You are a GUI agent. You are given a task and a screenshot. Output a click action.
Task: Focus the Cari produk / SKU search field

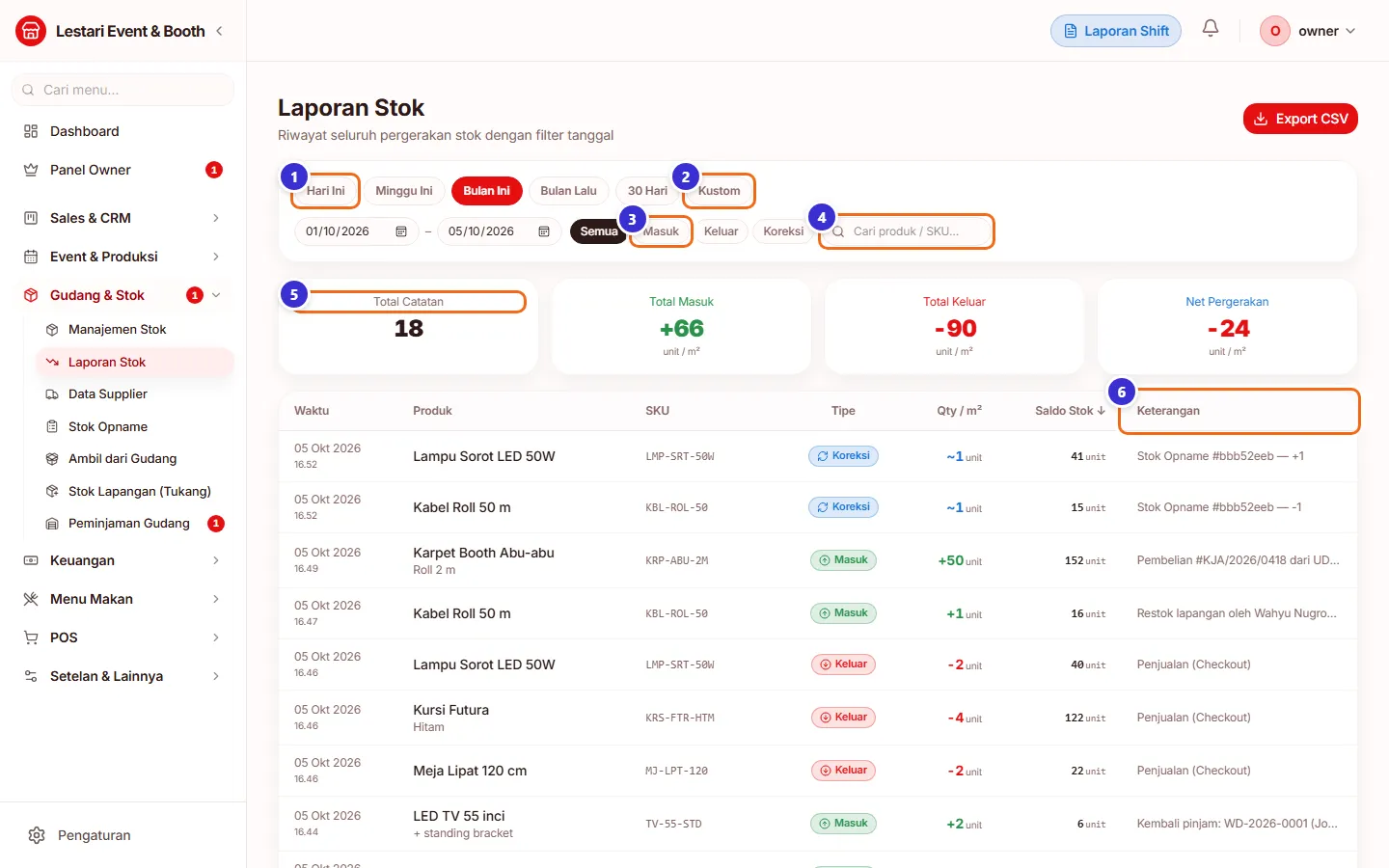[x=907, y=231]
